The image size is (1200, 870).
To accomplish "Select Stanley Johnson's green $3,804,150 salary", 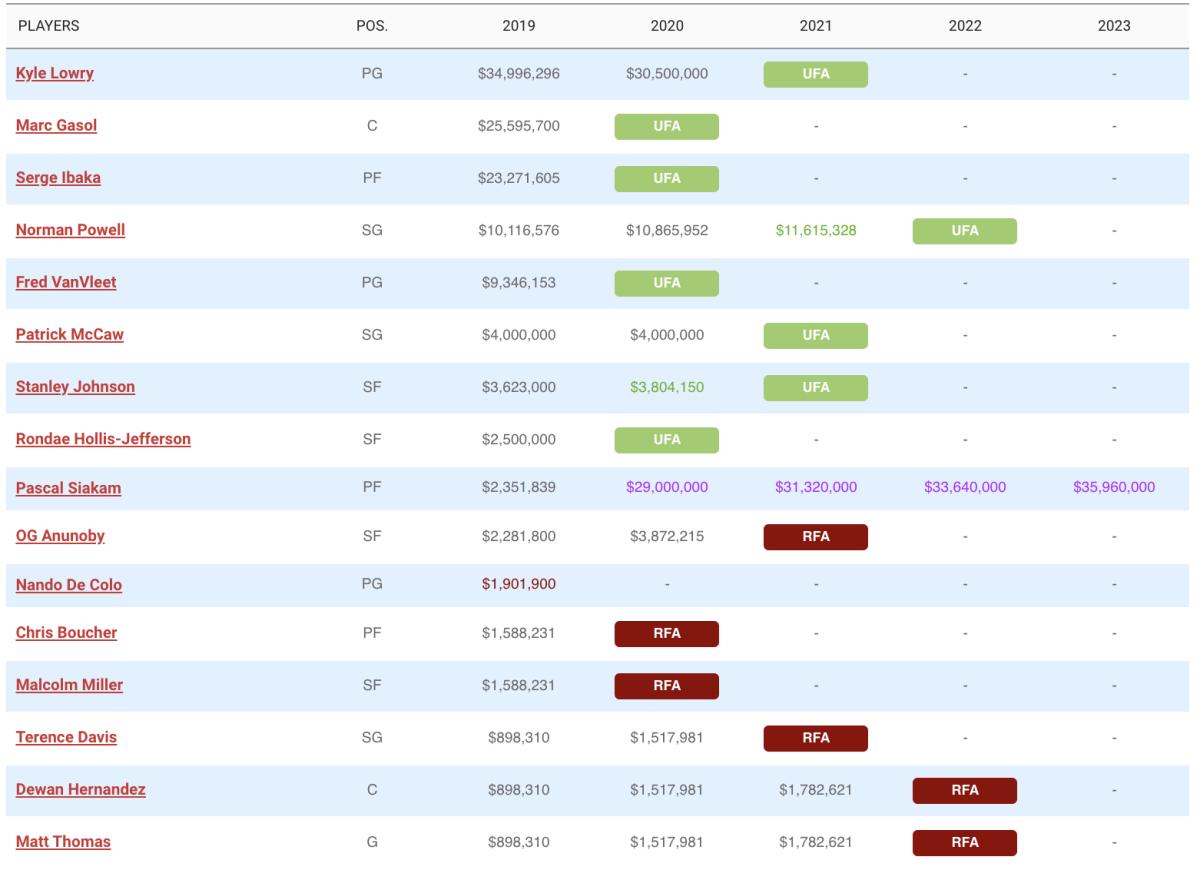I will pyautogui.click(x=666, y=387).
